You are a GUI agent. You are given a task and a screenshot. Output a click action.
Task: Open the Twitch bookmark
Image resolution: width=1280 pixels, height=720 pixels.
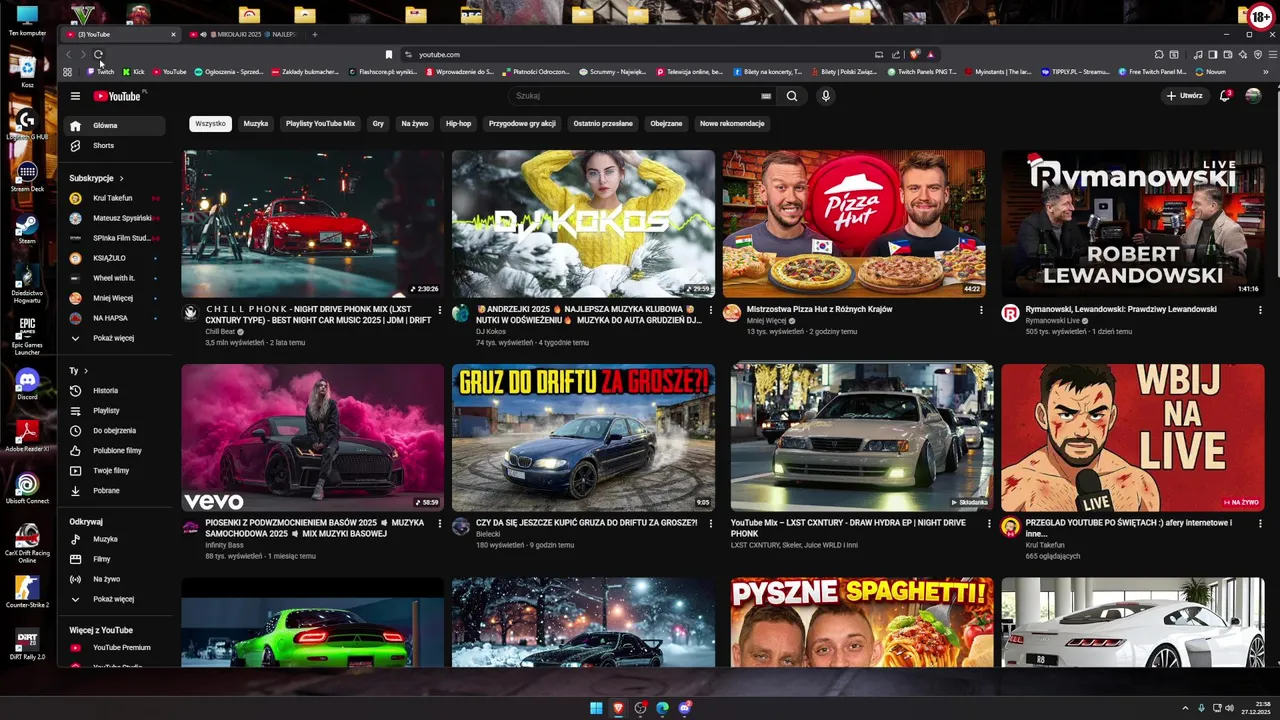[100, 72]
